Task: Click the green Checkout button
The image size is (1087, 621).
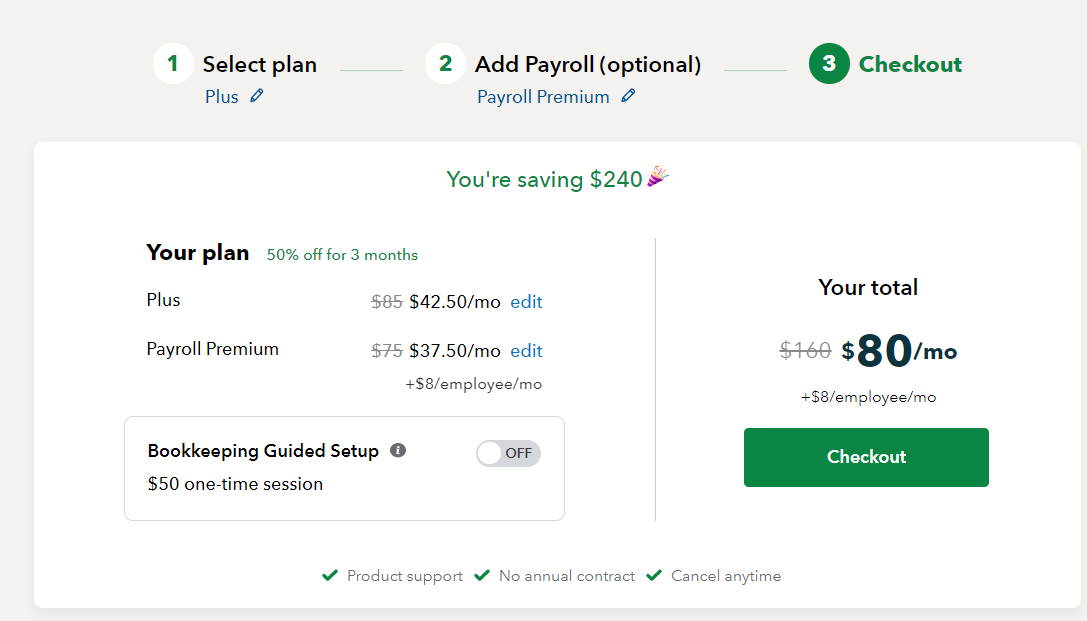Action: [867, 457]
